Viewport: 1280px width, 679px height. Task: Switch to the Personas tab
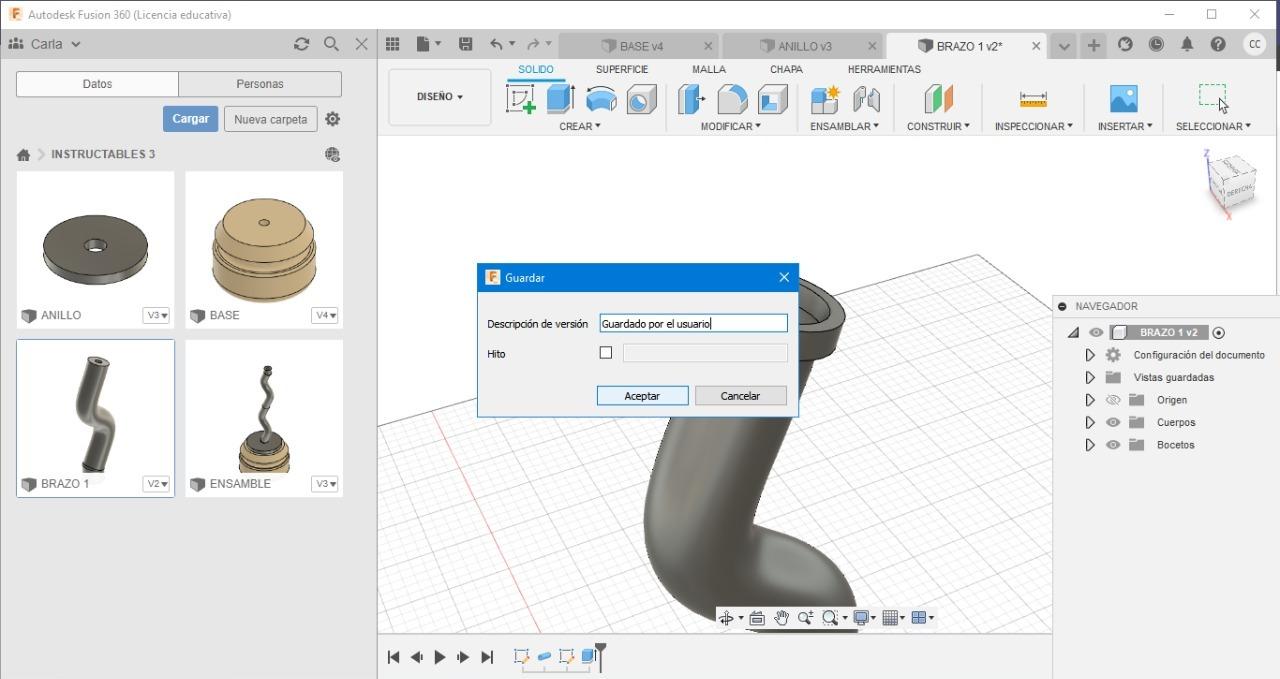[x=260, y=84]
